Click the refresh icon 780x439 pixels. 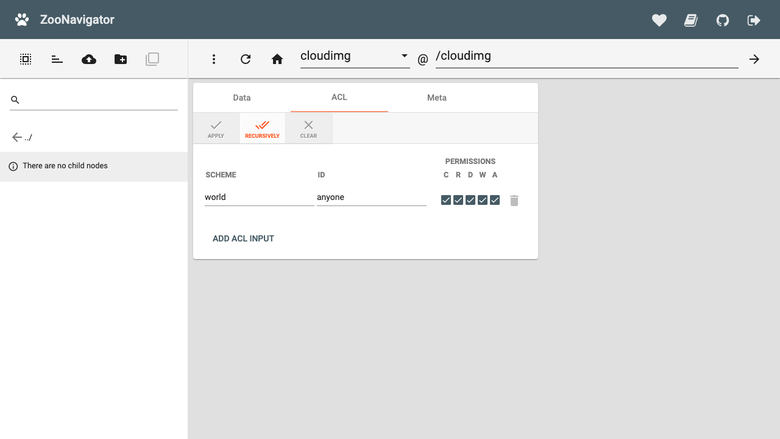click(x=245, y=59)
